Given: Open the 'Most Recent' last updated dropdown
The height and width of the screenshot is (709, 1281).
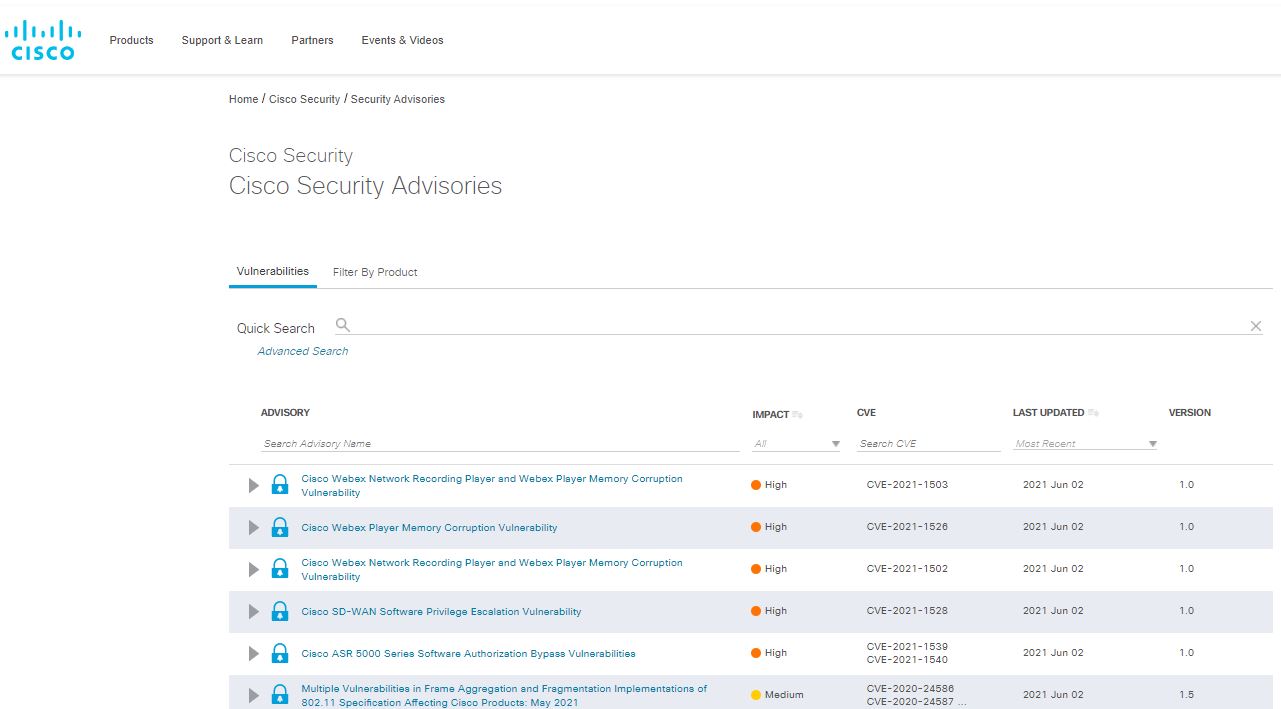Looking at the screenshot, I should pos(1085,444).
